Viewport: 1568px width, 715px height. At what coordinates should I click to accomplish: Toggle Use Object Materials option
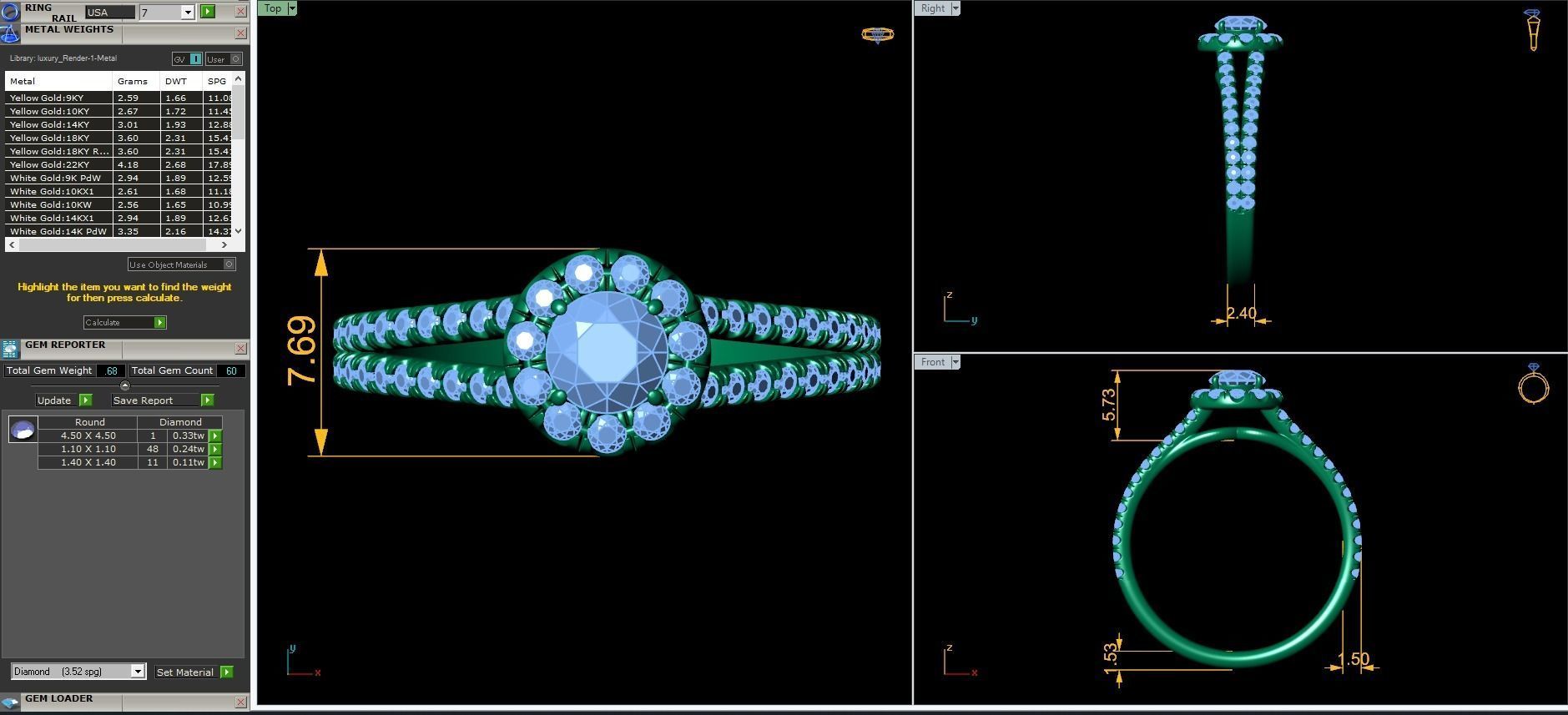182,264
